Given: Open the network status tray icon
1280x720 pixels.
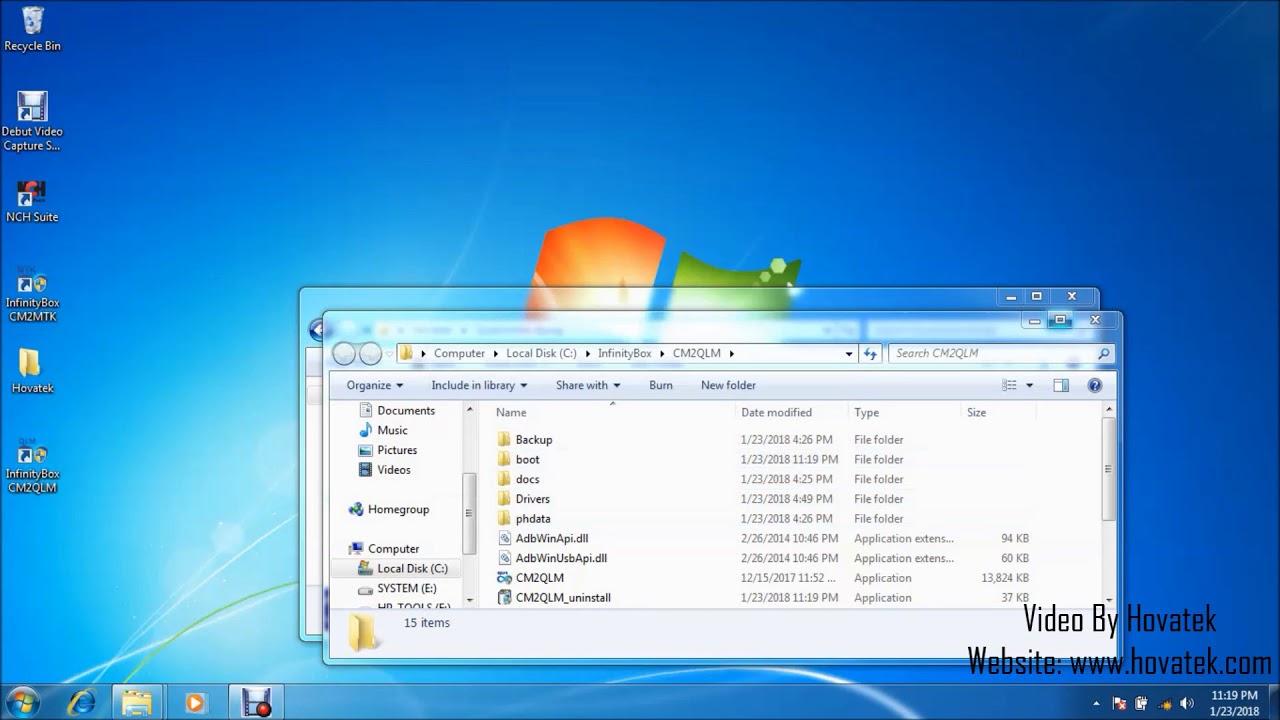Looking at the screenshot, I should click(x=1164, y=703).
